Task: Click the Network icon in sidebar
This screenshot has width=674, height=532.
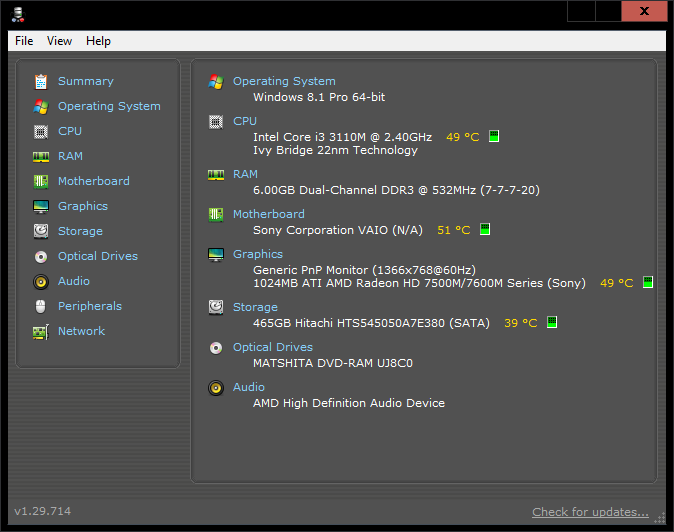Action: [41, 331]
